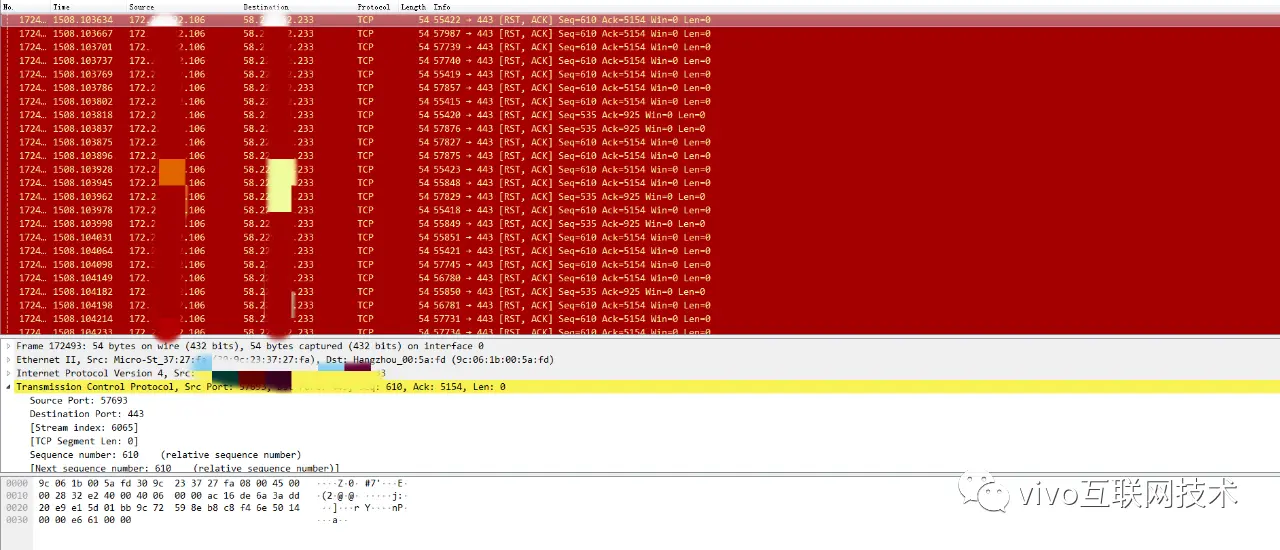This screenshot has width=1280, height=550.
Task: Select packet at time 1508.104198
Action: pos(640,305)
